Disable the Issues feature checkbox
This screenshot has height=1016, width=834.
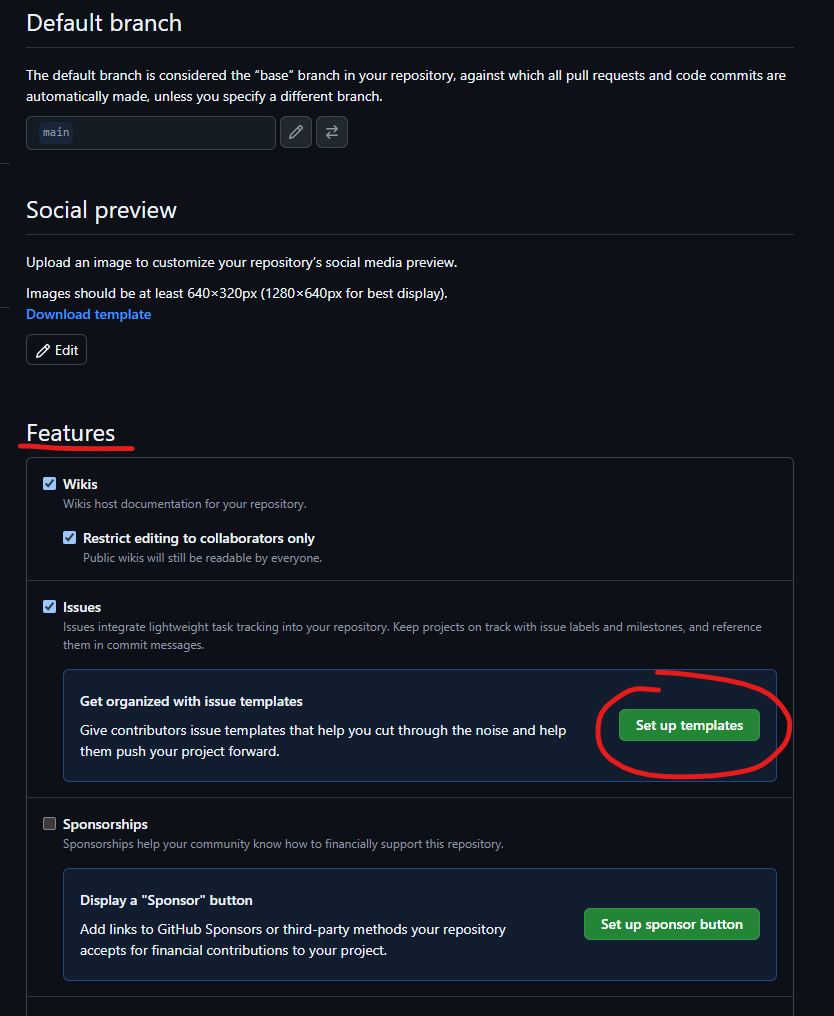pos(49,606)
